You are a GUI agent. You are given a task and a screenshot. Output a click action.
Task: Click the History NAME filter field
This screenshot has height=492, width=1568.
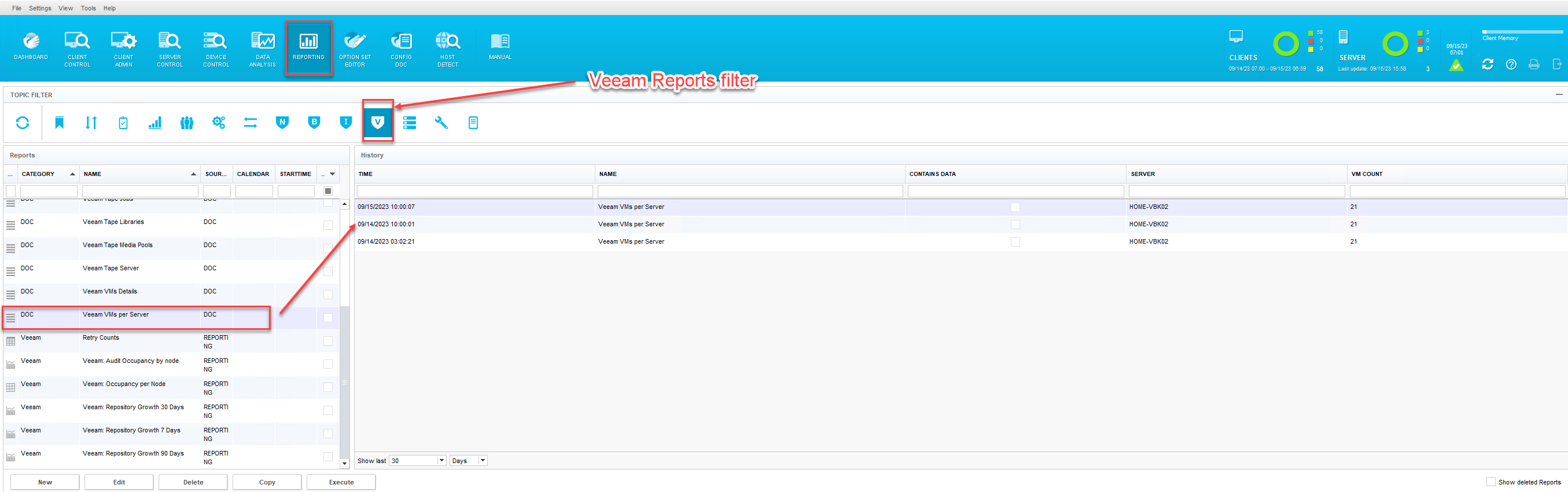(749, 191)
